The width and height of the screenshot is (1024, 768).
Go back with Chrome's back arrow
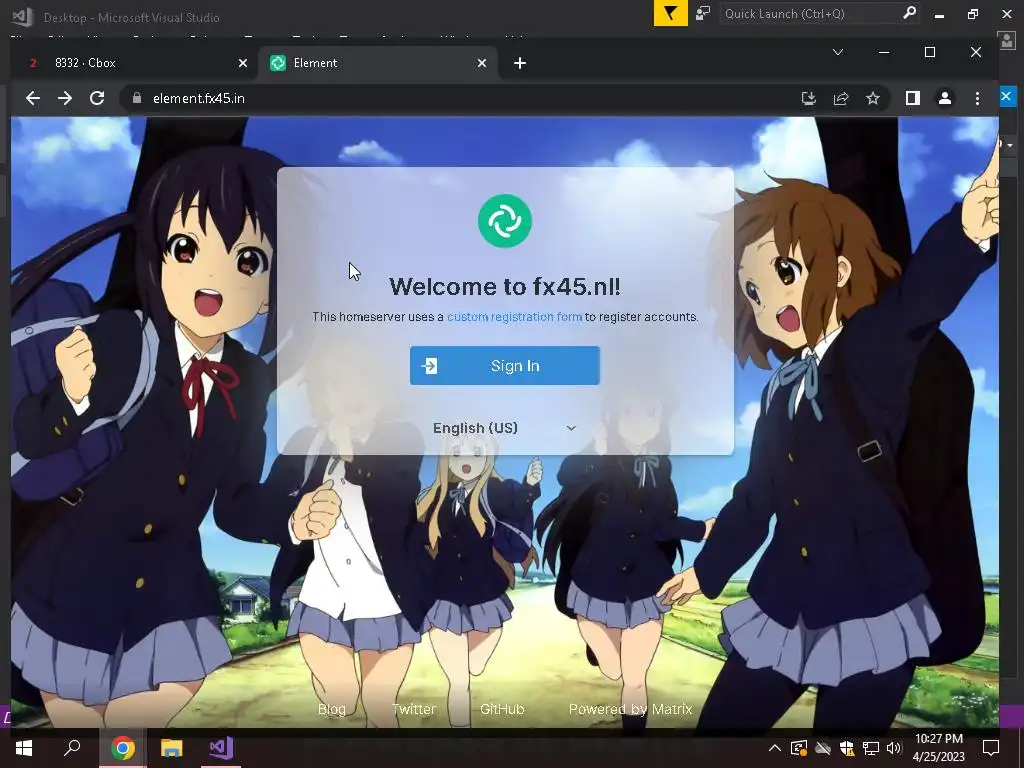(33, 99)
